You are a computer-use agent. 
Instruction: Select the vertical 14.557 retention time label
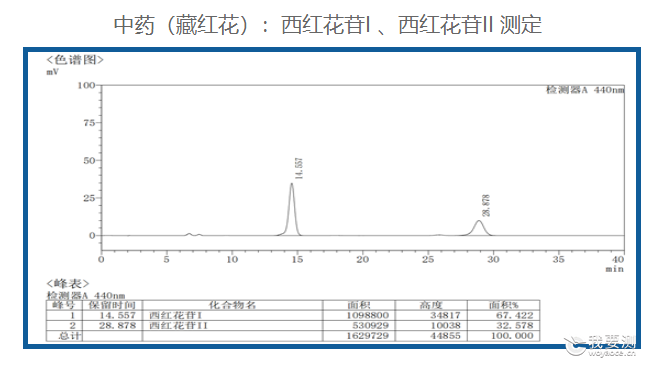pyautogui.click(x=299, y=168)
